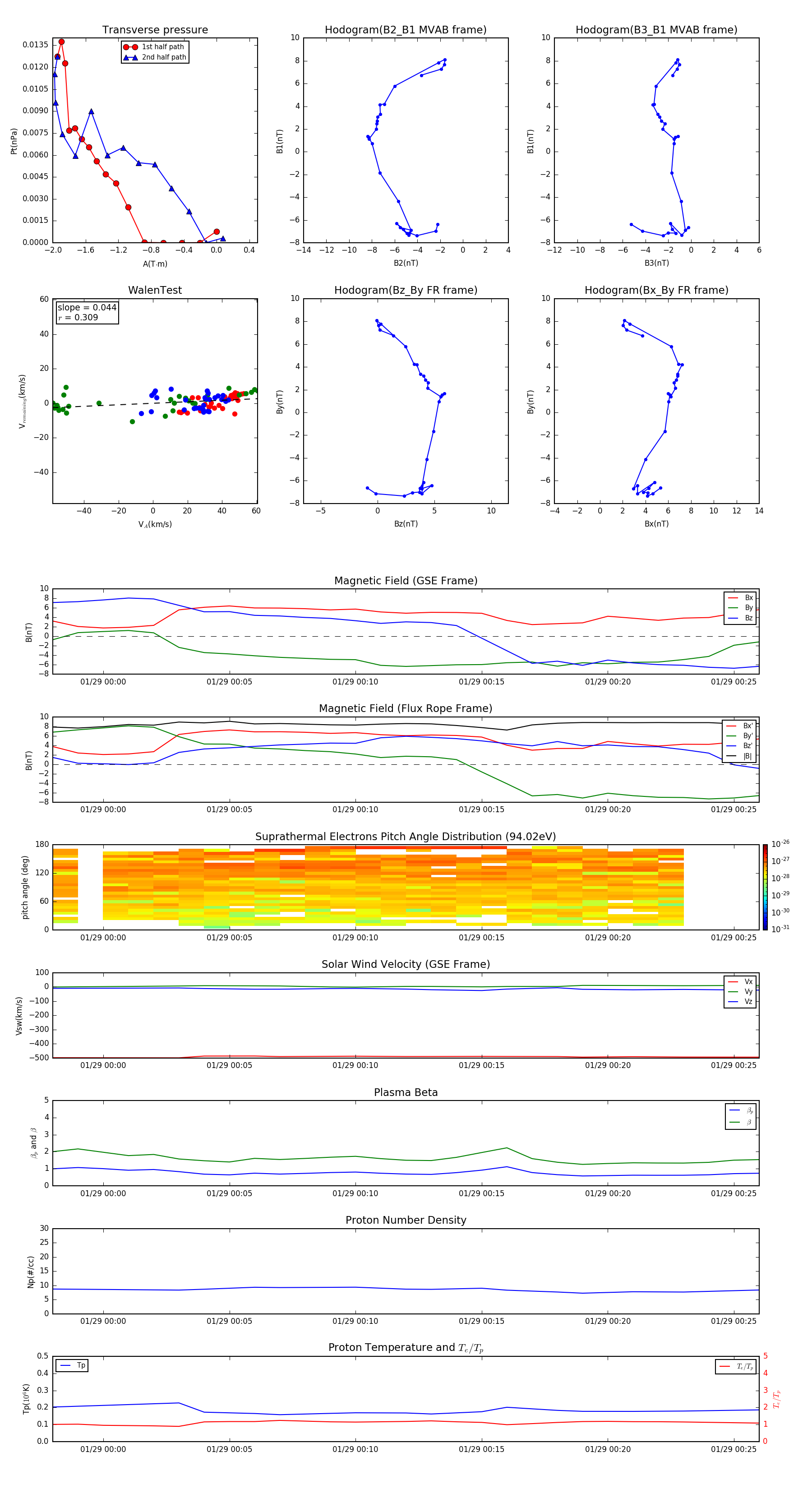
Task: Click the "B2(nT)" x-axis label
Action: pyautogui.click(x=406, y=263)
